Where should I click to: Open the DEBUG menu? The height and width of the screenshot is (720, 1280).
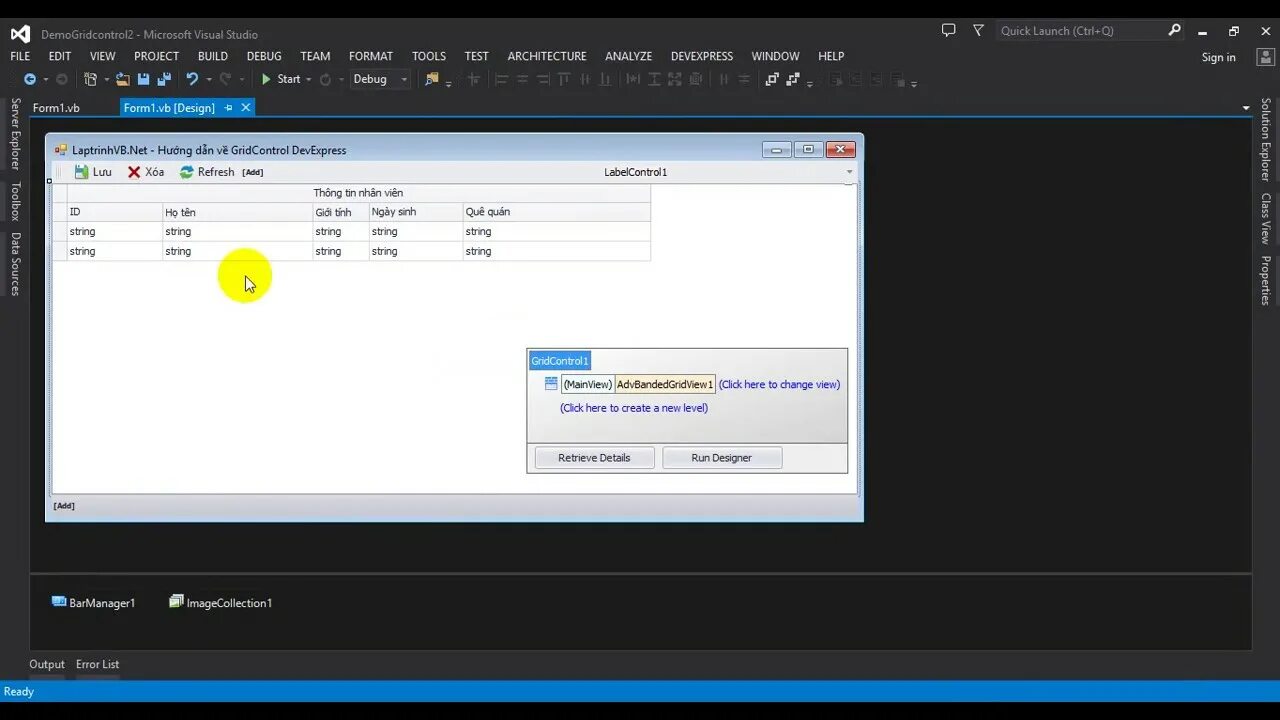(264, 56)
